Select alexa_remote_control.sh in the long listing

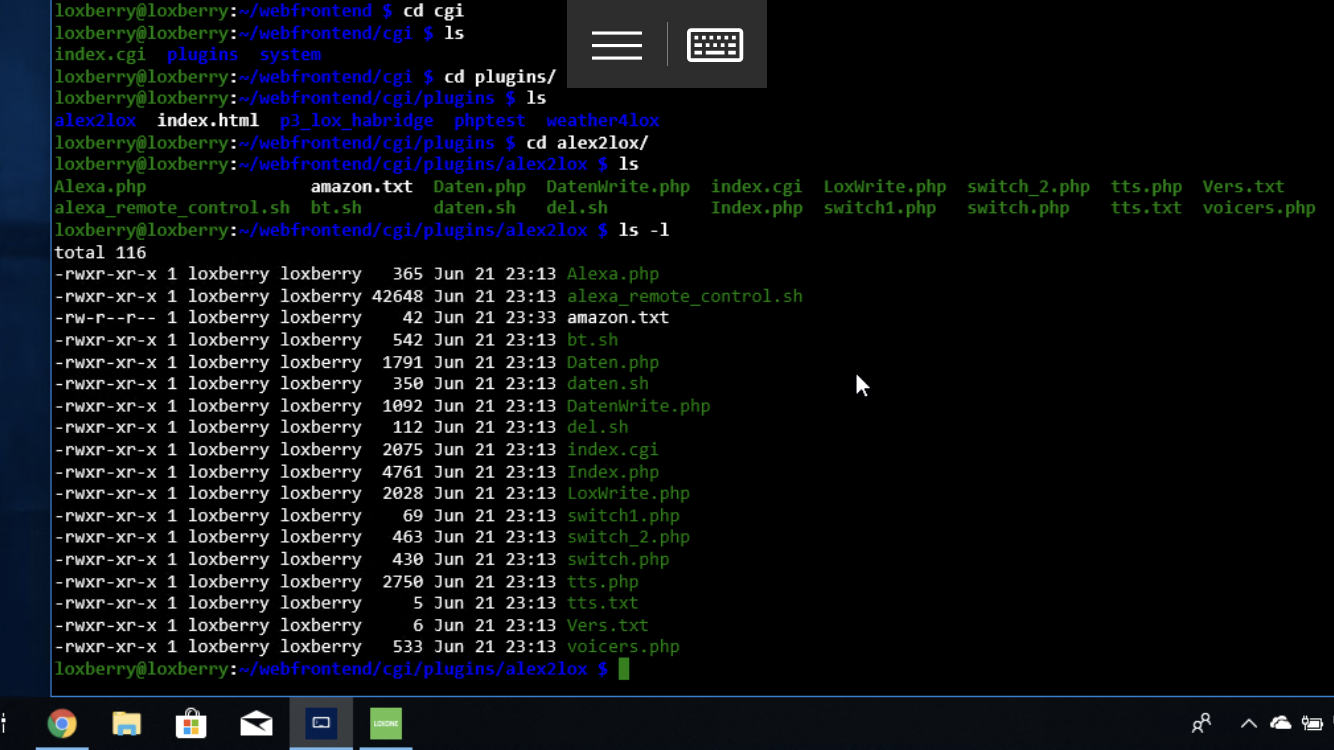click(685, 296)
